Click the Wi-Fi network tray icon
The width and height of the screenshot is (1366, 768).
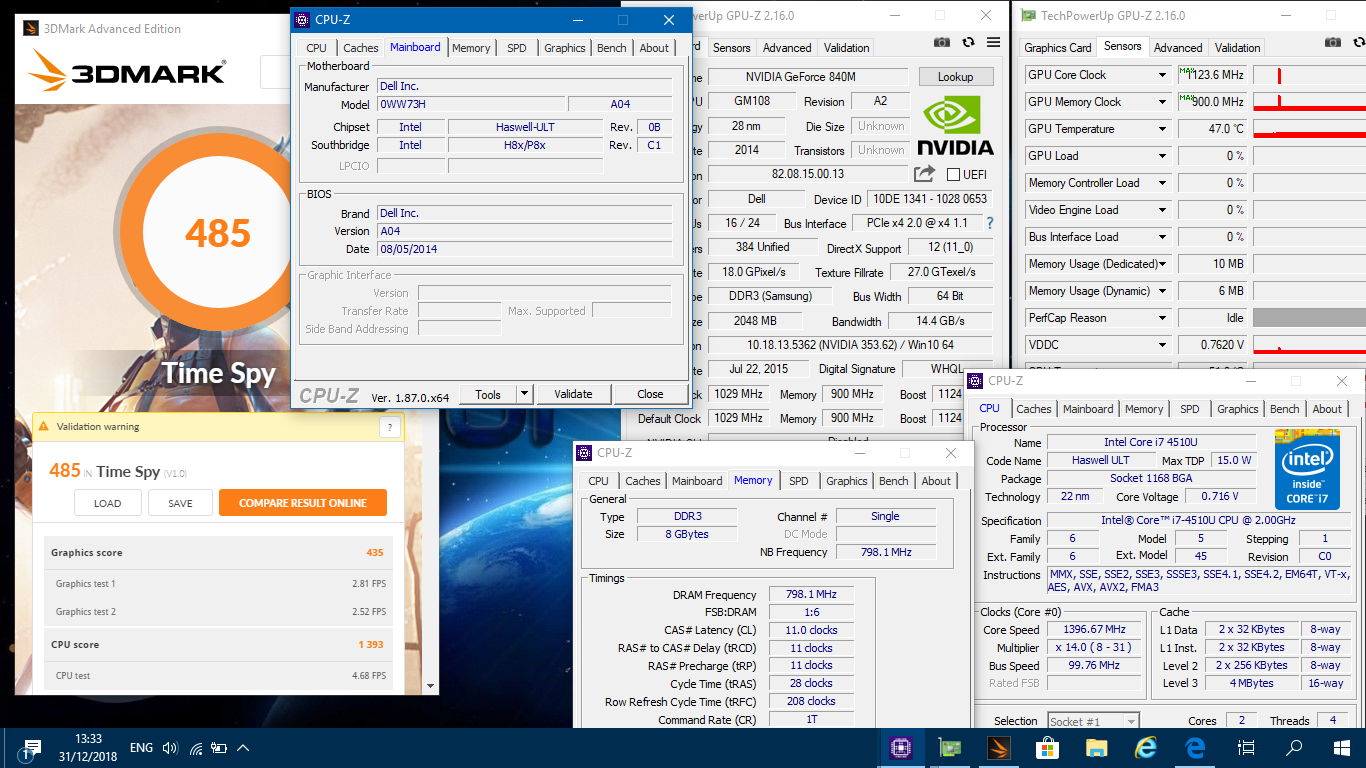click(x=196, y=748)
